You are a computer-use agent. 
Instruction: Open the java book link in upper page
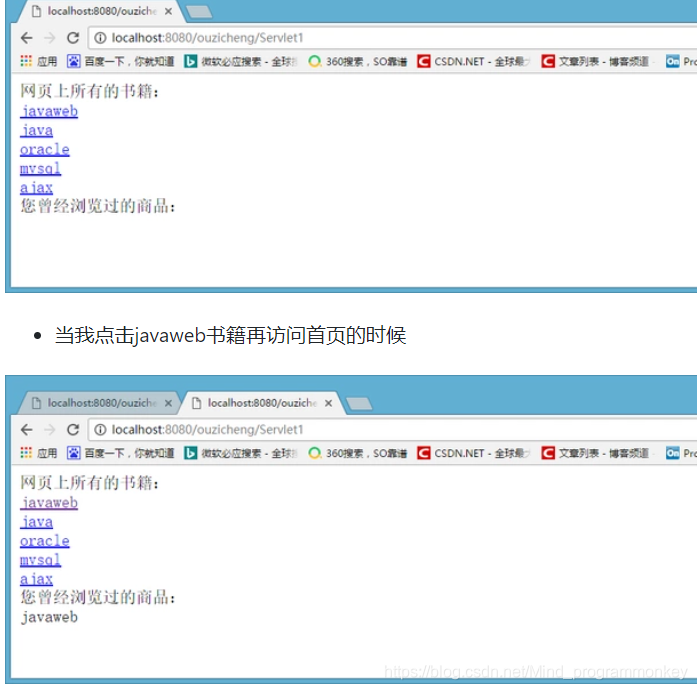click(x=36, y=130)
